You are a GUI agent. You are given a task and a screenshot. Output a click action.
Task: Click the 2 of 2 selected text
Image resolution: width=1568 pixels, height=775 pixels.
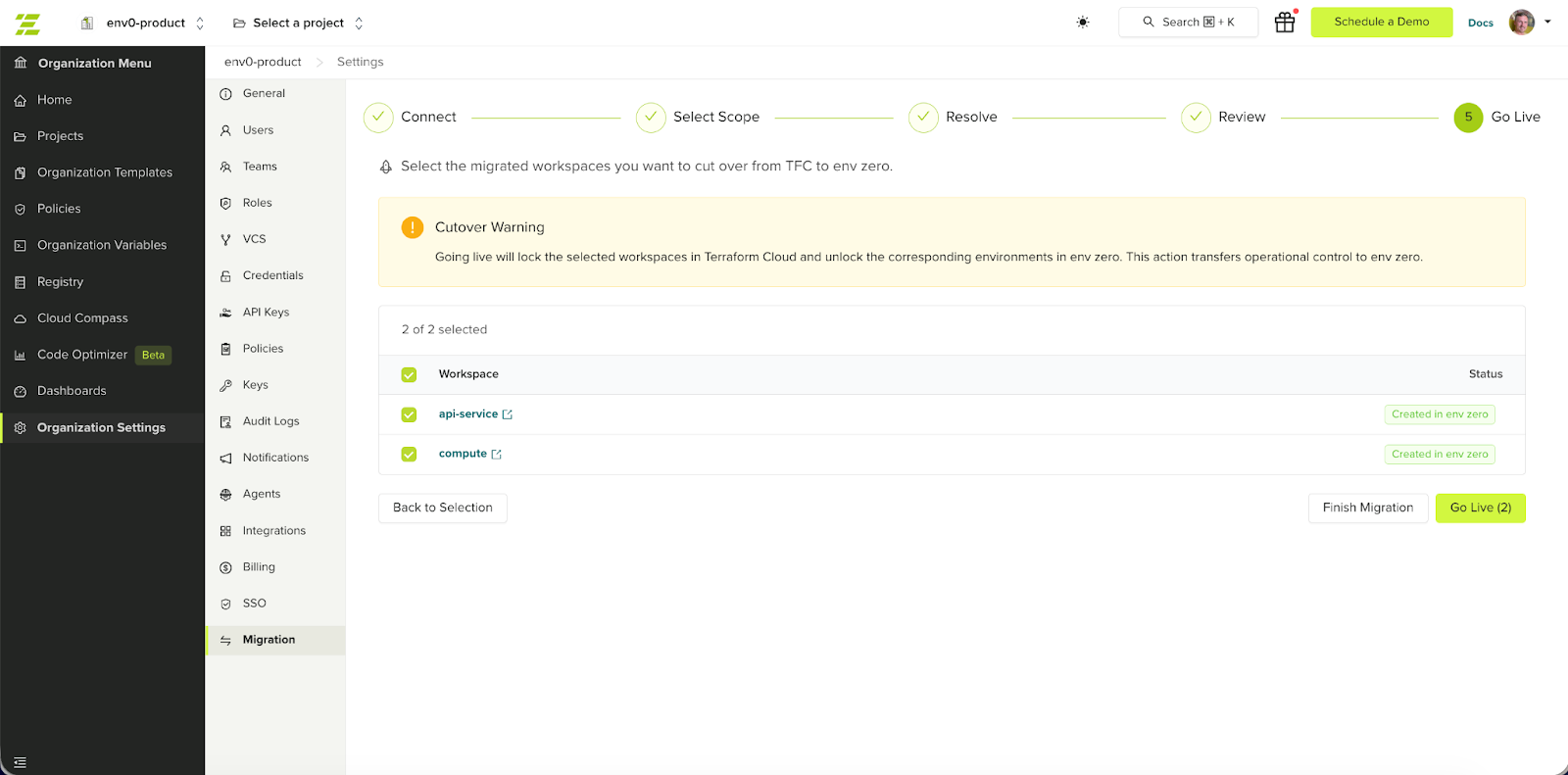coord(444,329)
